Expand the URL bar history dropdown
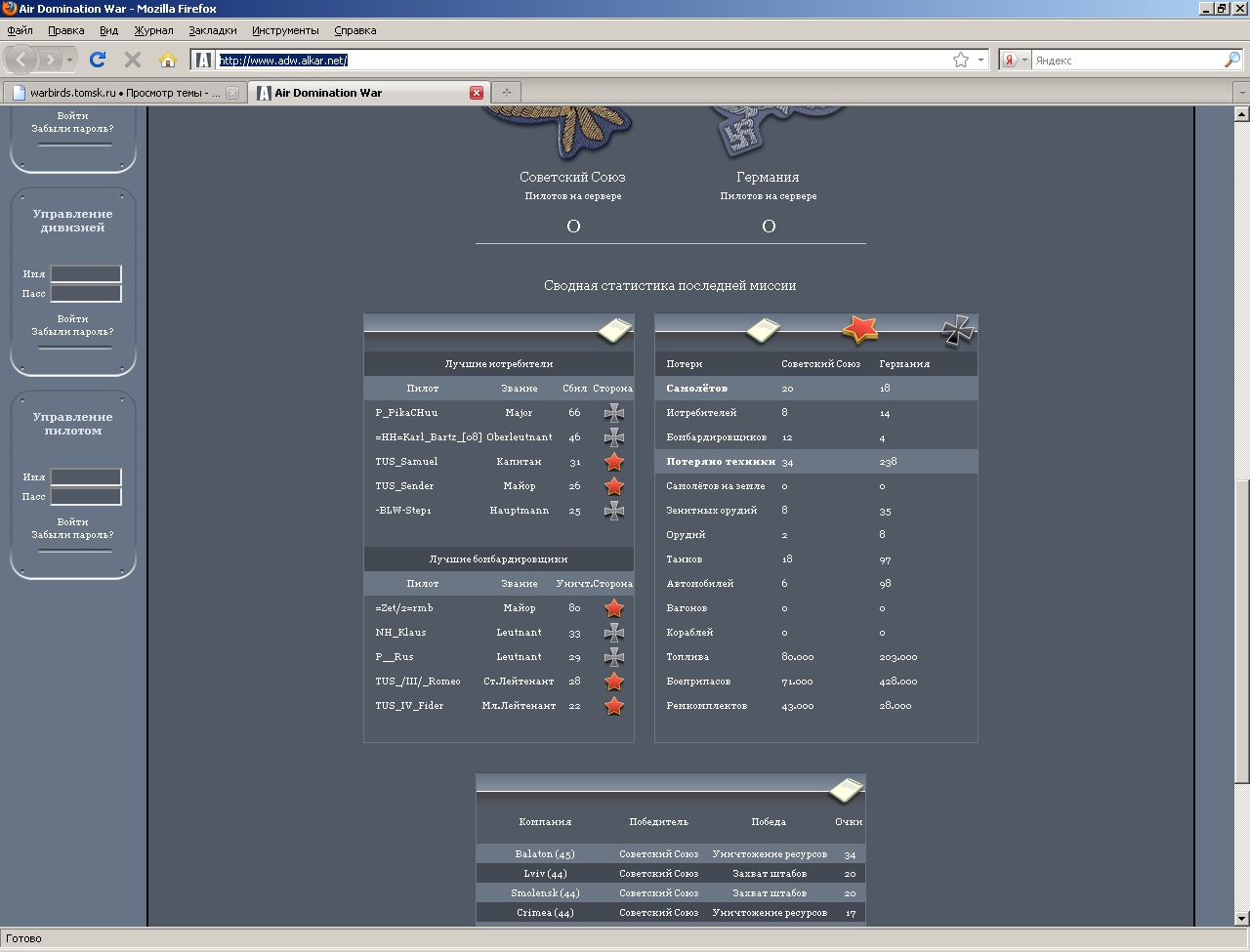The width and height of the screenshot is (1250, 952). (980, 60)
